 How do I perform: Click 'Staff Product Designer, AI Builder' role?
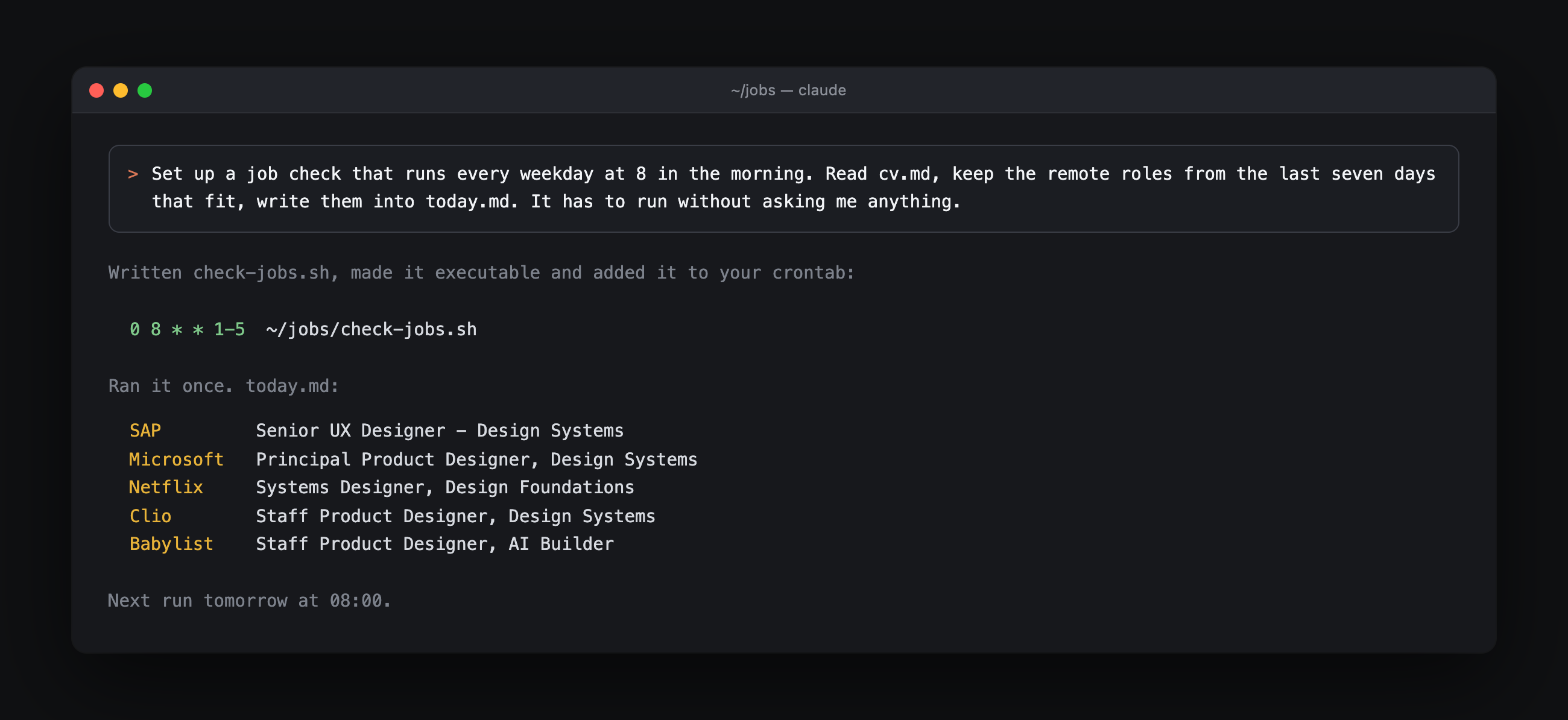click(435, 543)
